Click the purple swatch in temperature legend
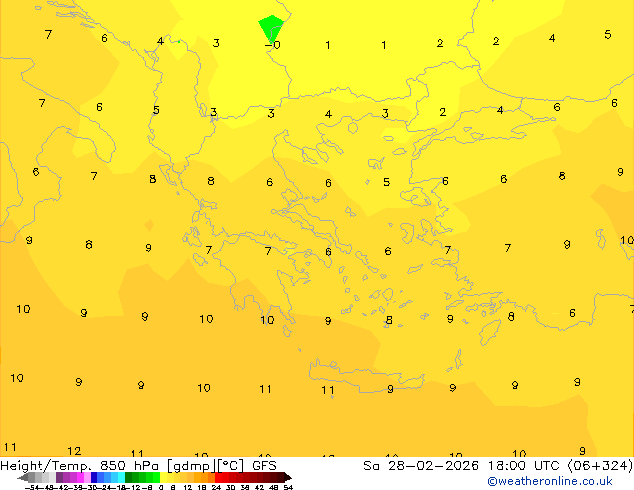Screen dimensions: 634x490 click(59, 477)
